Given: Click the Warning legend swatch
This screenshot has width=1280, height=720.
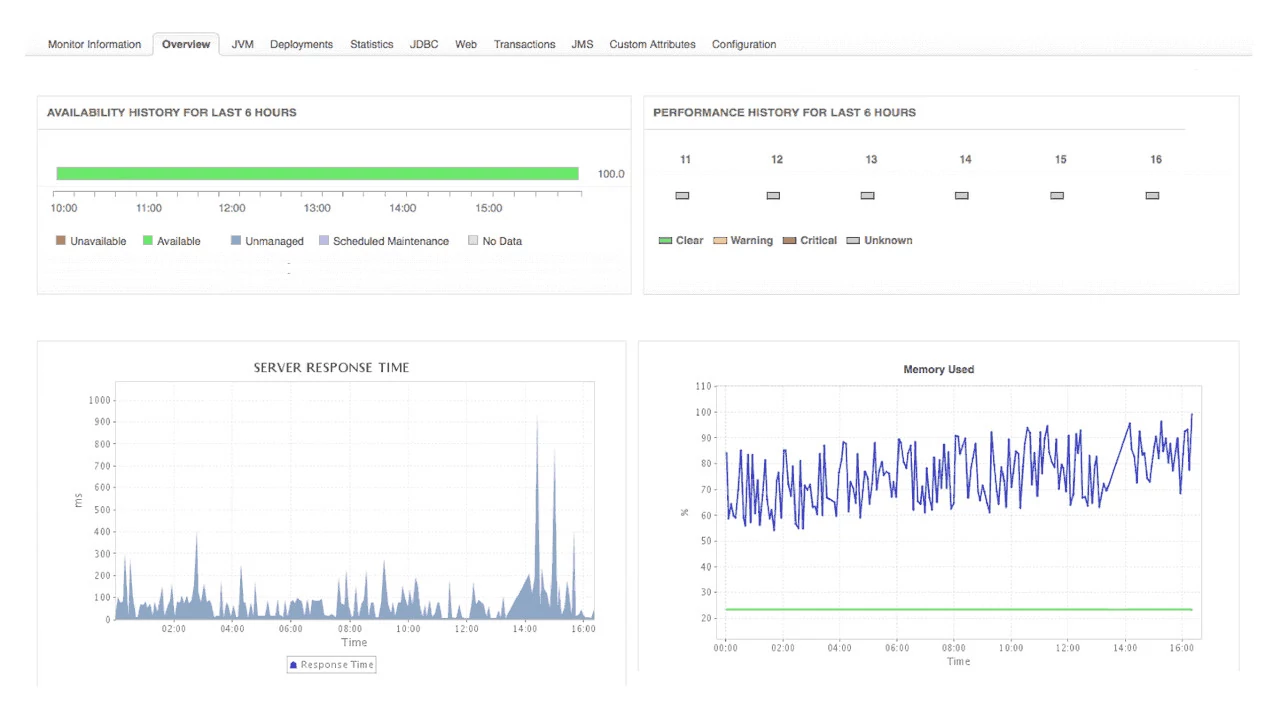Looking at the screenshot, I should tap(720, 241).
